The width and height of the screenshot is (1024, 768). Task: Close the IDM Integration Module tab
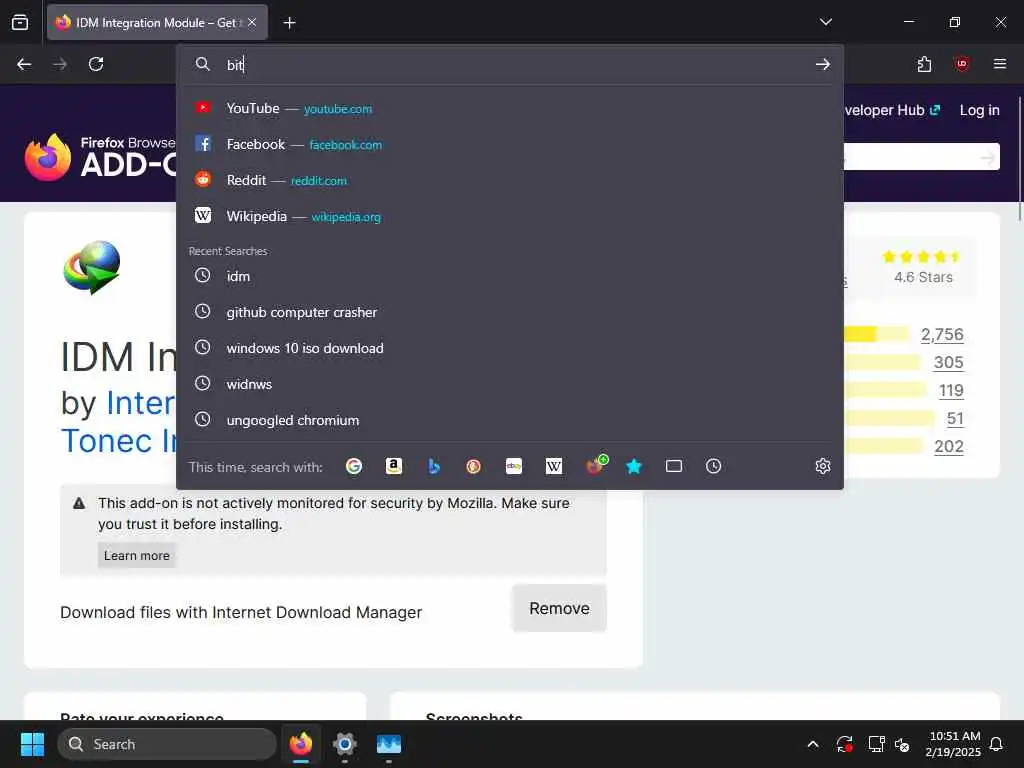(x=252, y=22)
